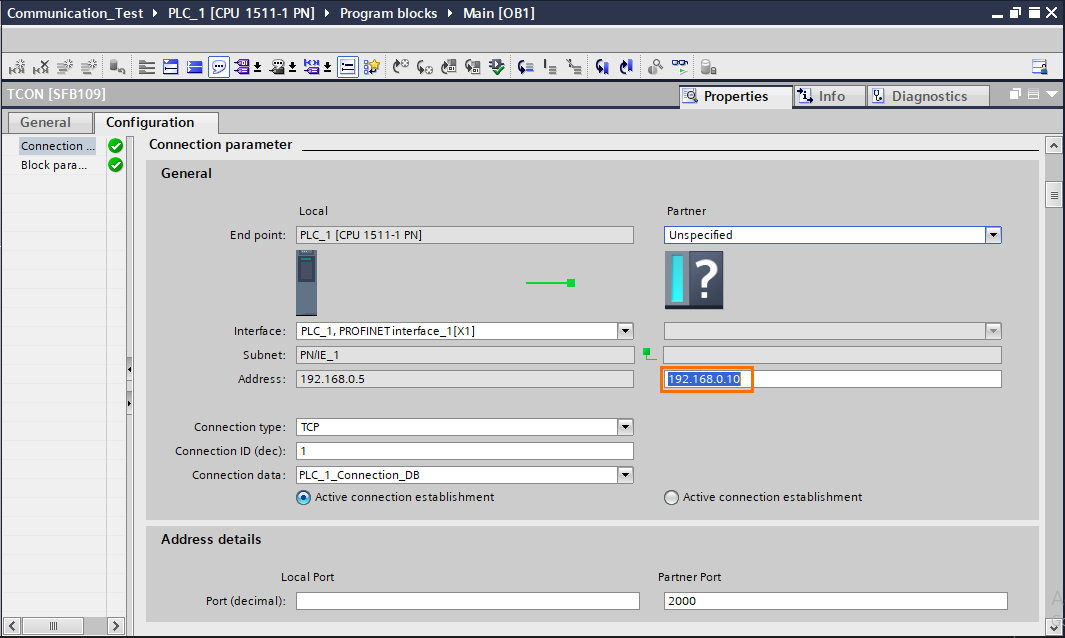This screenshot has width=1065, height=638.
Task: Open the Connection type dropdown showing TCP
Action: pyautogui.click(x=625, y=427)
